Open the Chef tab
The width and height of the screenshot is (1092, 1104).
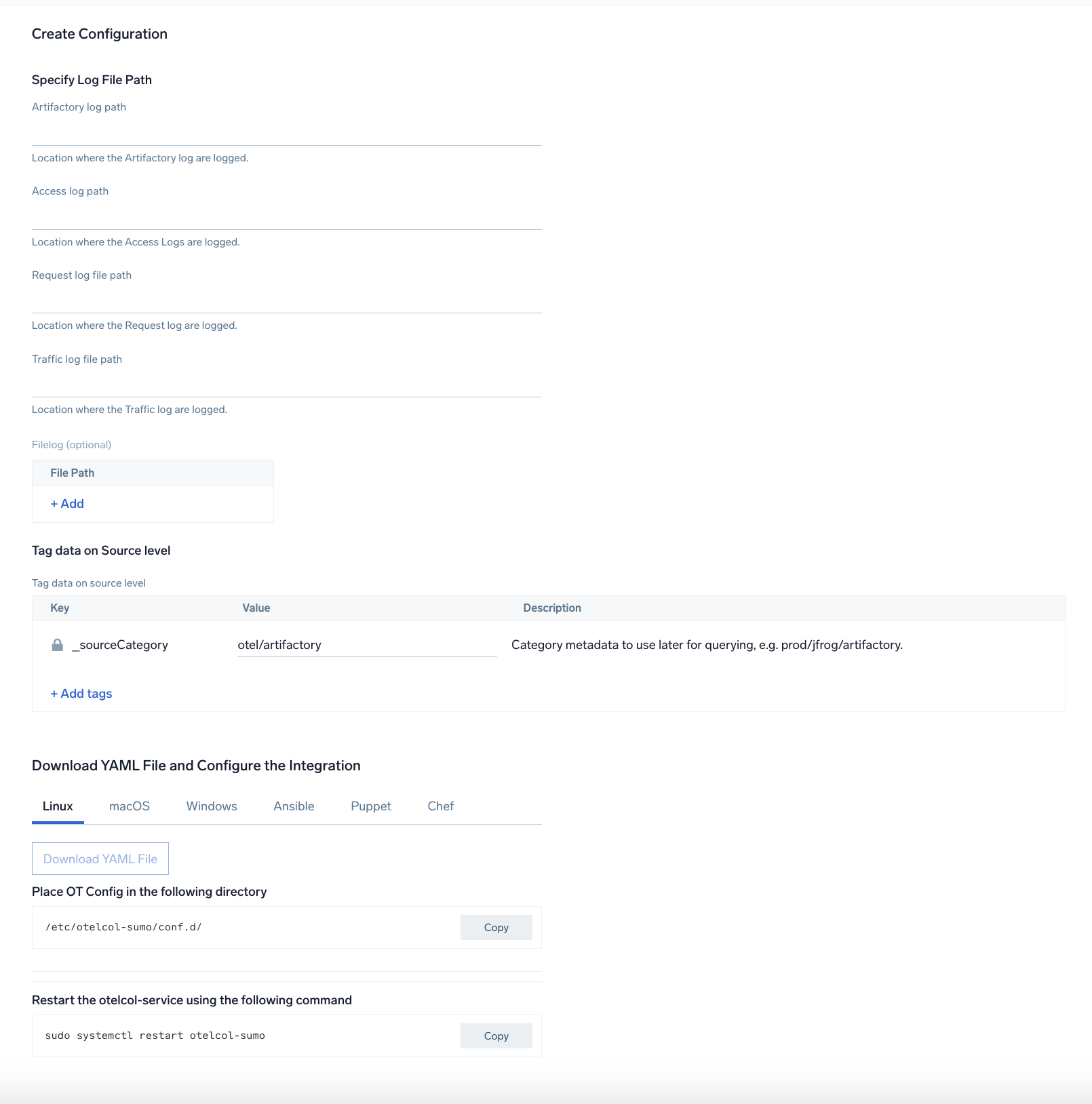[441, 806]
